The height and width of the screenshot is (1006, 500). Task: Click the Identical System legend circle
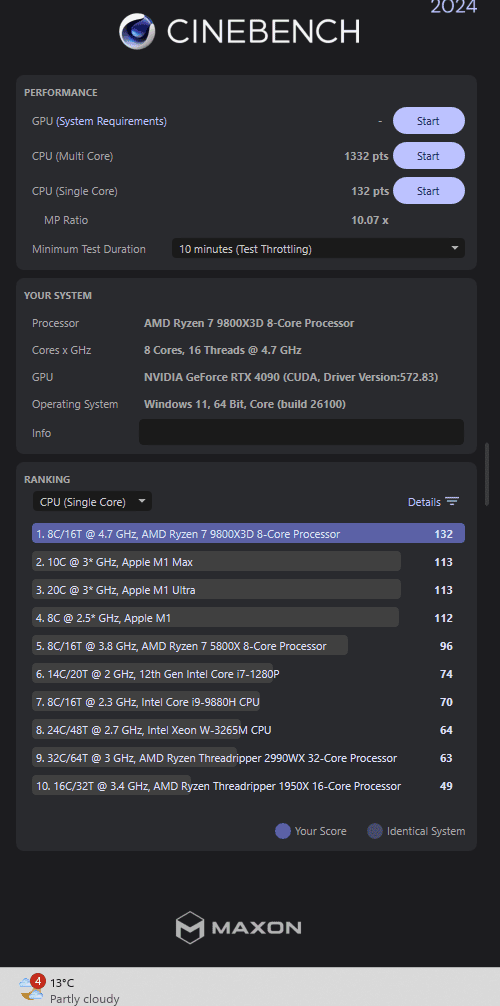pos(375,831)
